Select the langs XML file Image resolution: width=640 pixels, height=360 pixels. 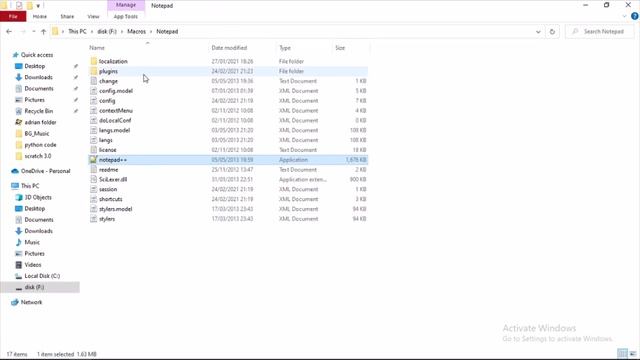pyautogui.click(x=106, y=140)
